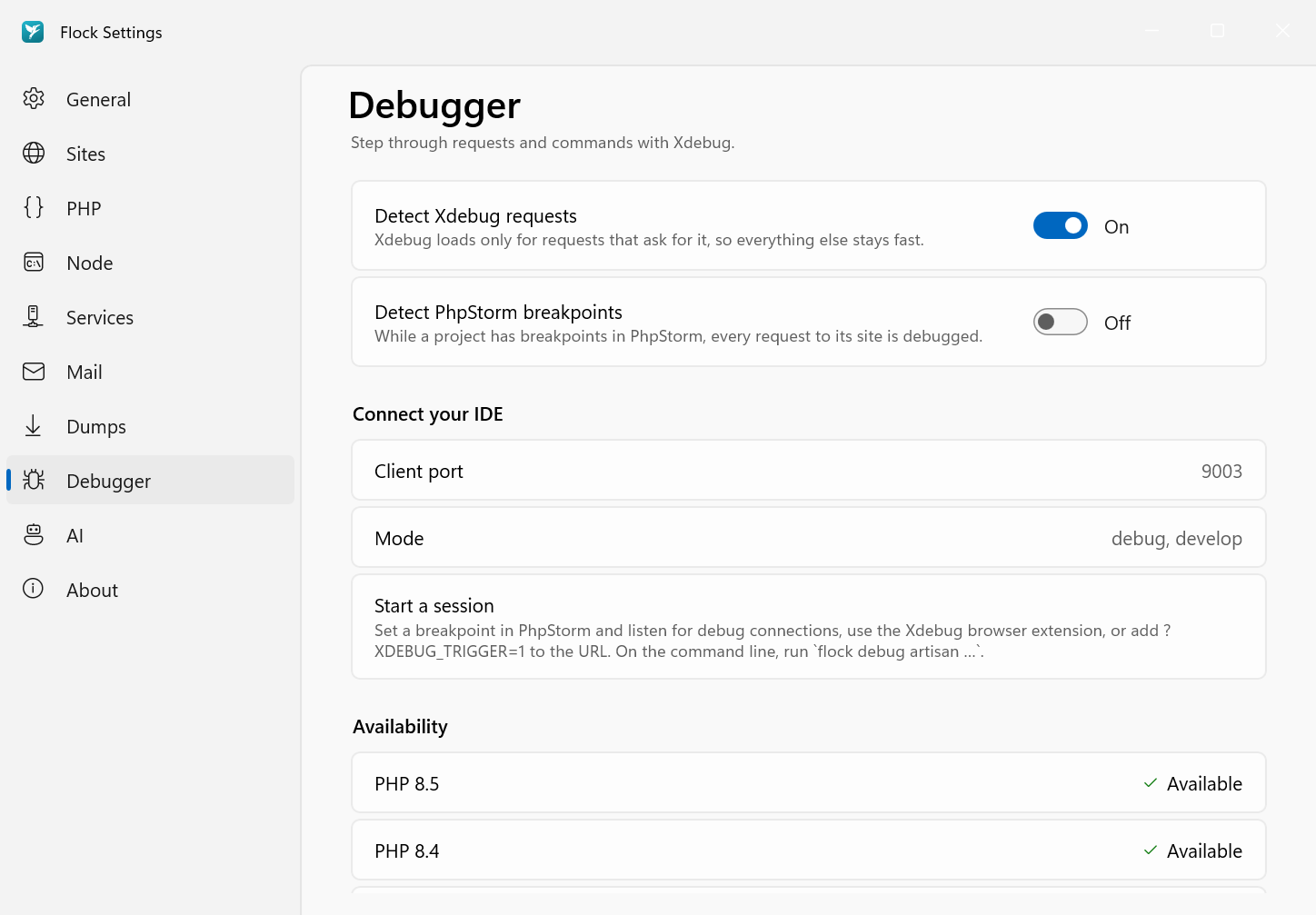Click the Start a session heading

point(434,605)
